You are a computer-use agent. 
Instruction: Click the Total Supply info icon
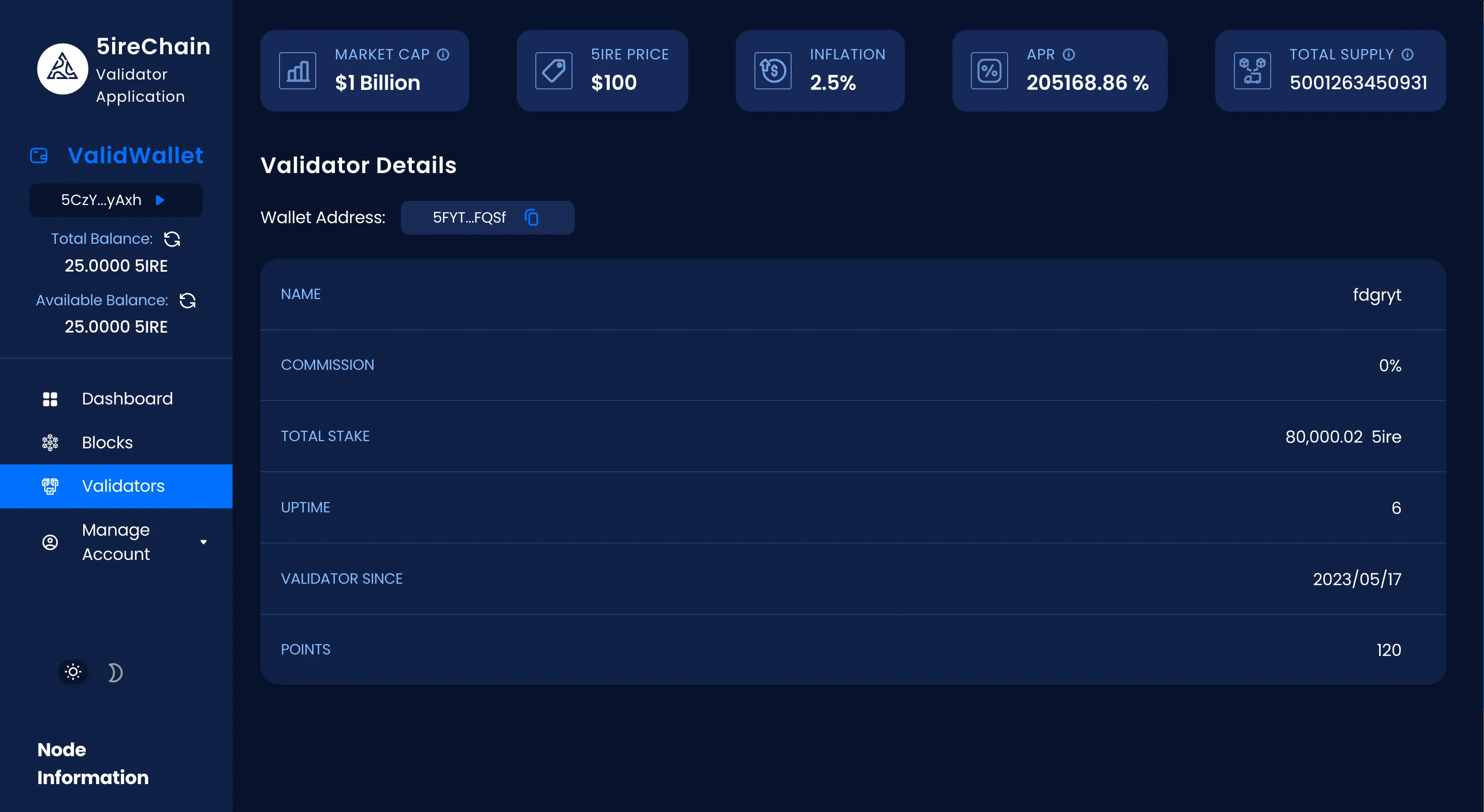pyautogui.click(x=1406, y=54)
